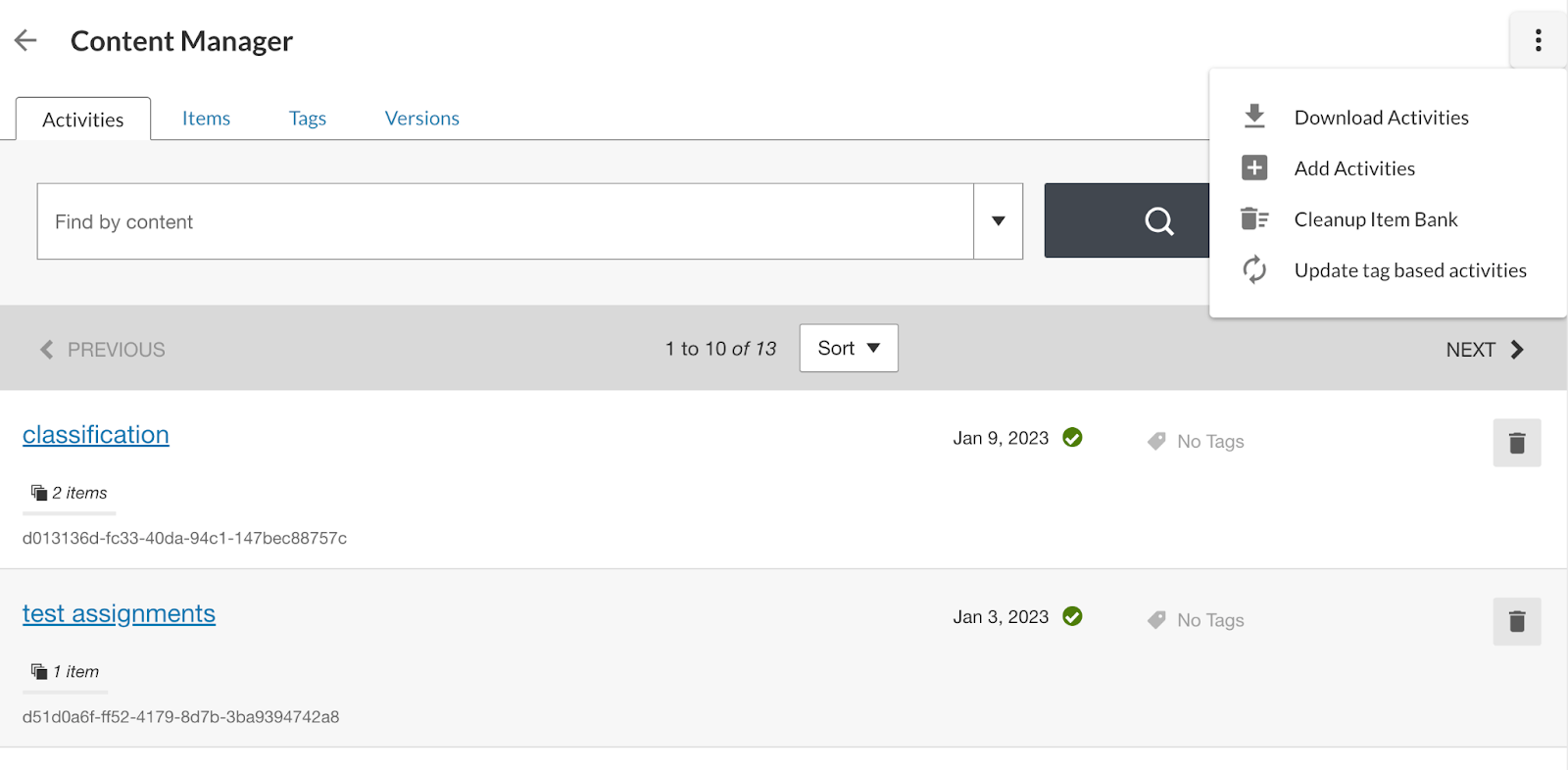The width and height of the screenshot is (1568, 770).
Task: Click the Cleanup Item Bank trash icon
Action: (1254, 218)
